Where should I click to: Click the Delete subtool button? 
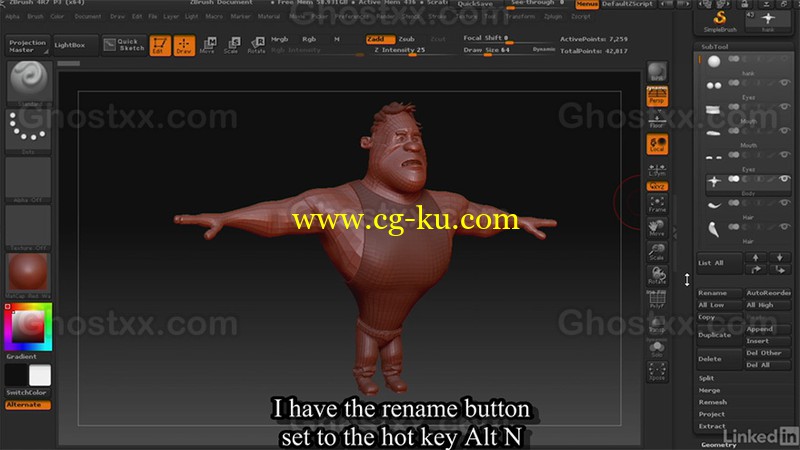719,359
